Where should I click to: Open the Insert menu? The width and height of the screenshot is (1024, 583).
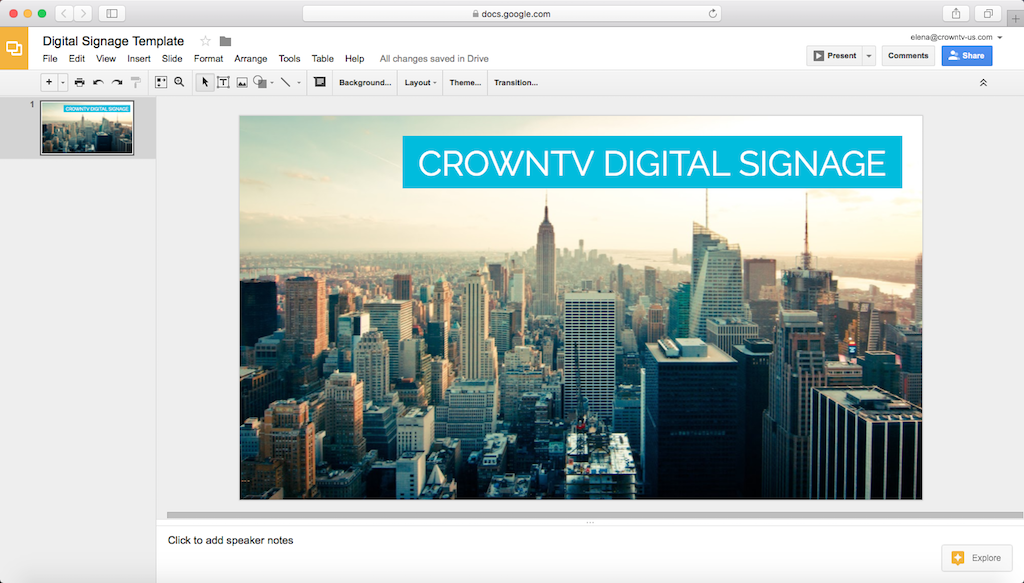pos(138,59)
